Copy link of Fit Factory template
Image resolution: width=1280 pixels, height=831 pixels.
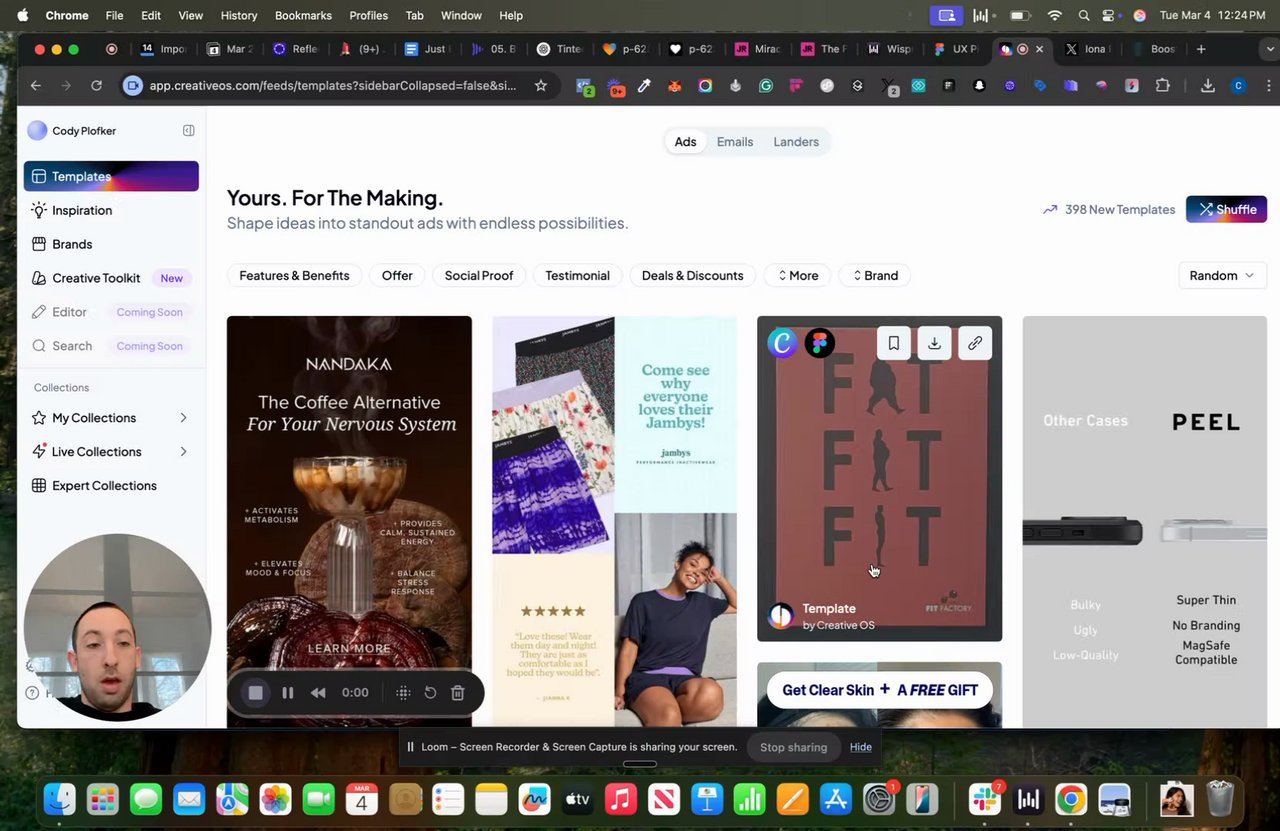pos(975,343)
